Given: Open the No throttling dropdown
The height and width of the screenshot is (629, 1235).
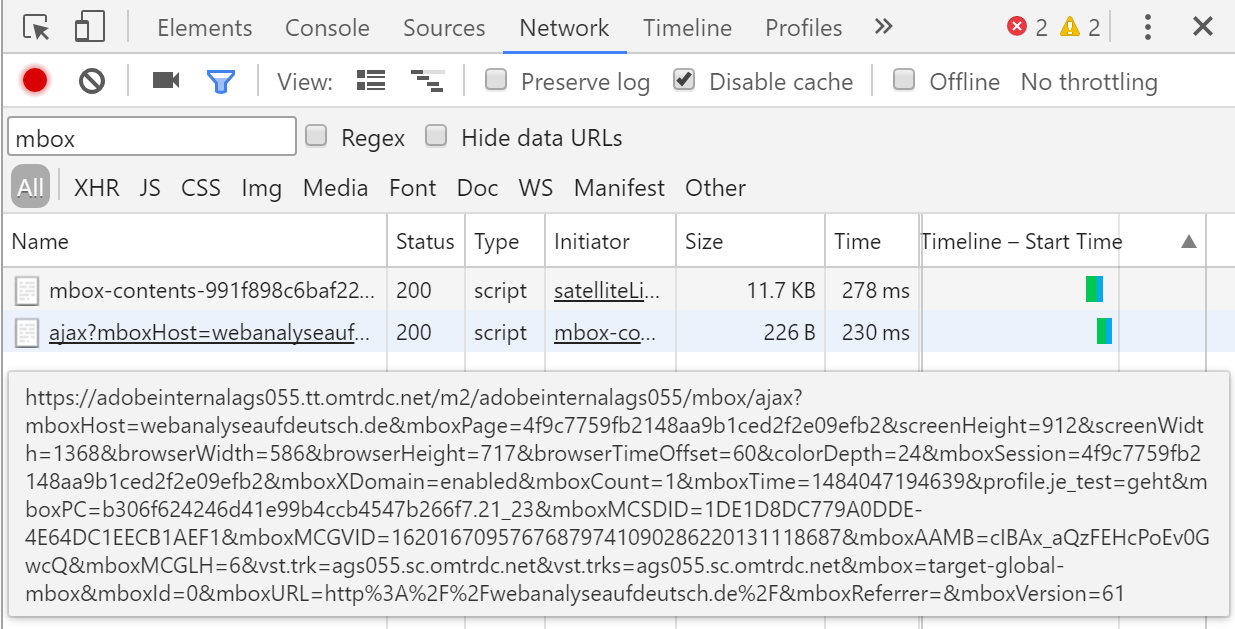Looking at the screenshot, I should (1088, 82).
